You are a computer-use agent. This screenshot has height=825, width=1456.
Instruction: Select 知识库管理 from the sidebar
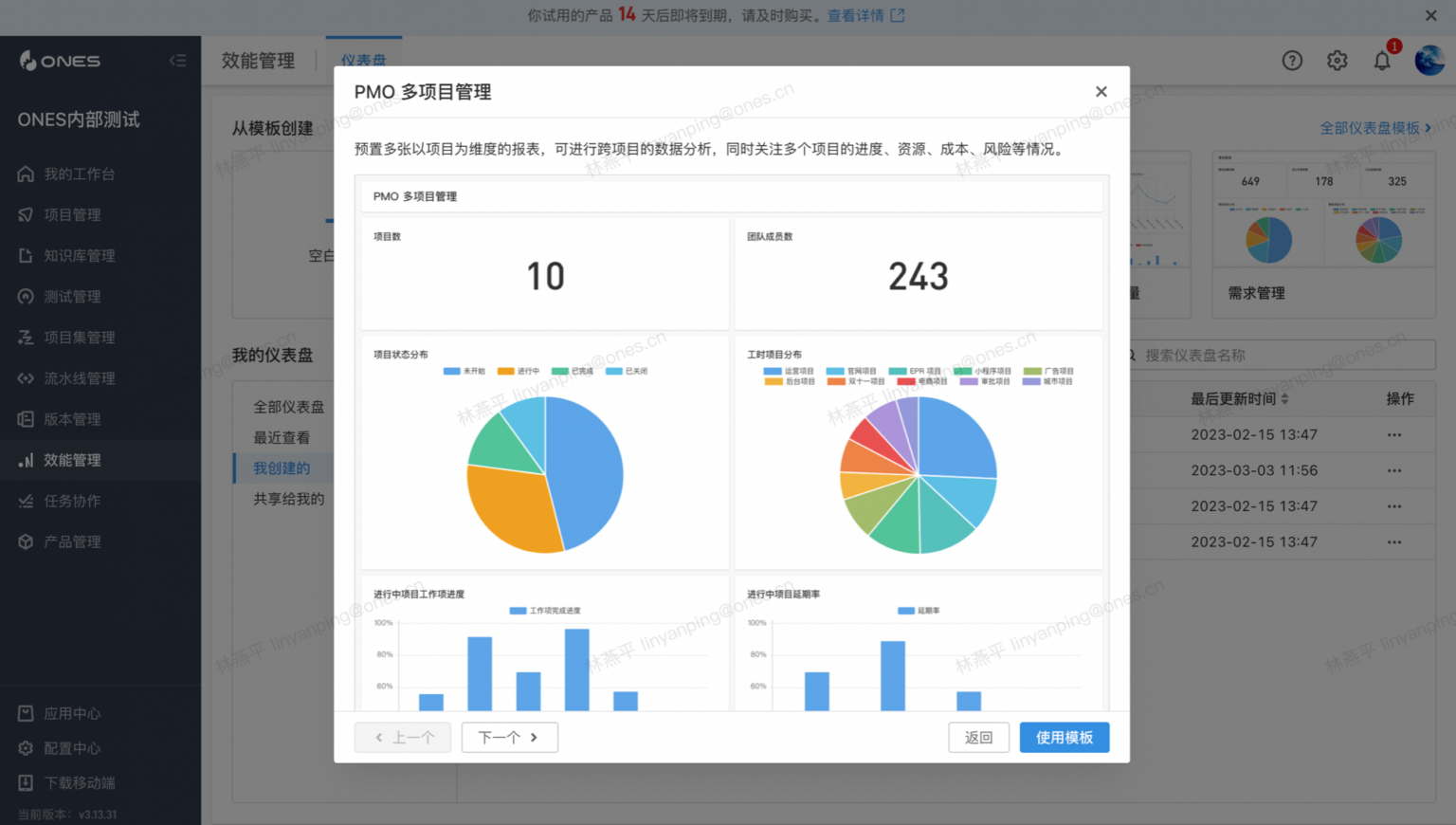click(78, 255)
